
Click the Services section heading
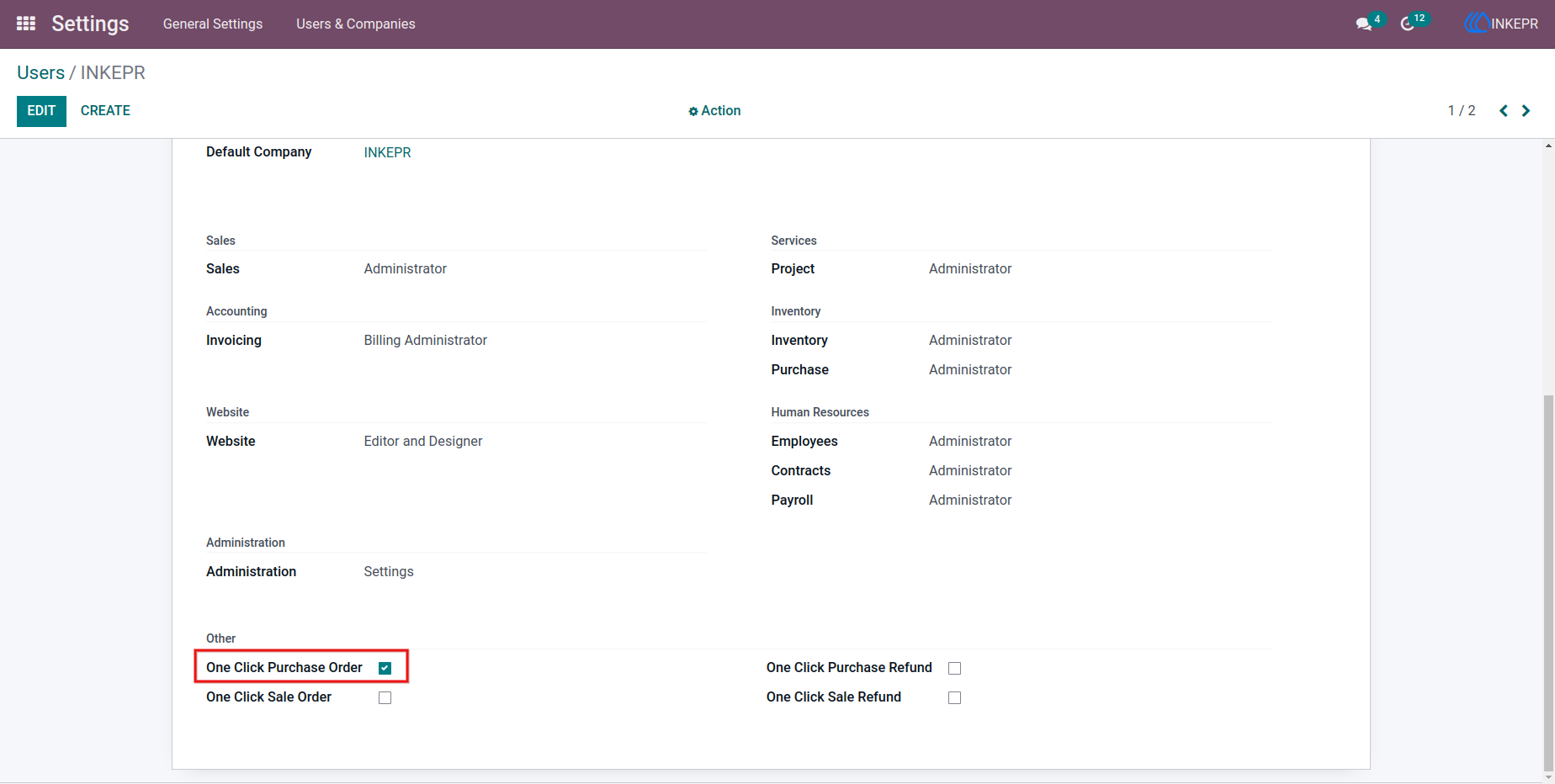[794, 241]
